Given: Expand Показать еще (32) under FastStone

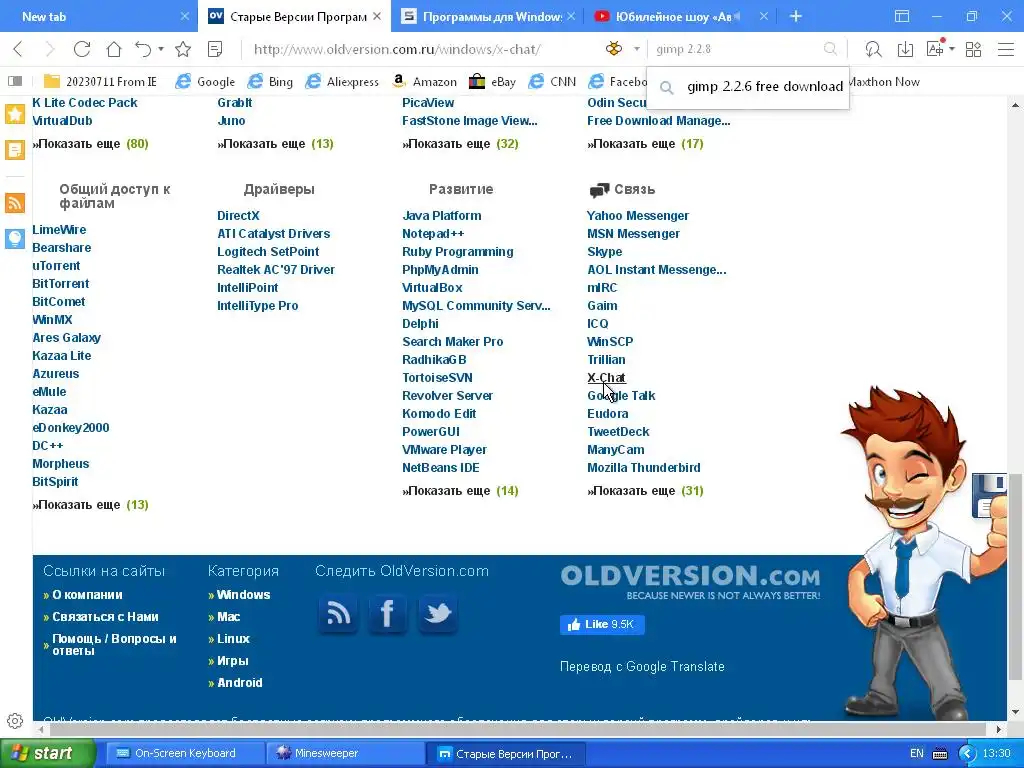Looking at the screenshot, I should tap(460, 144).
